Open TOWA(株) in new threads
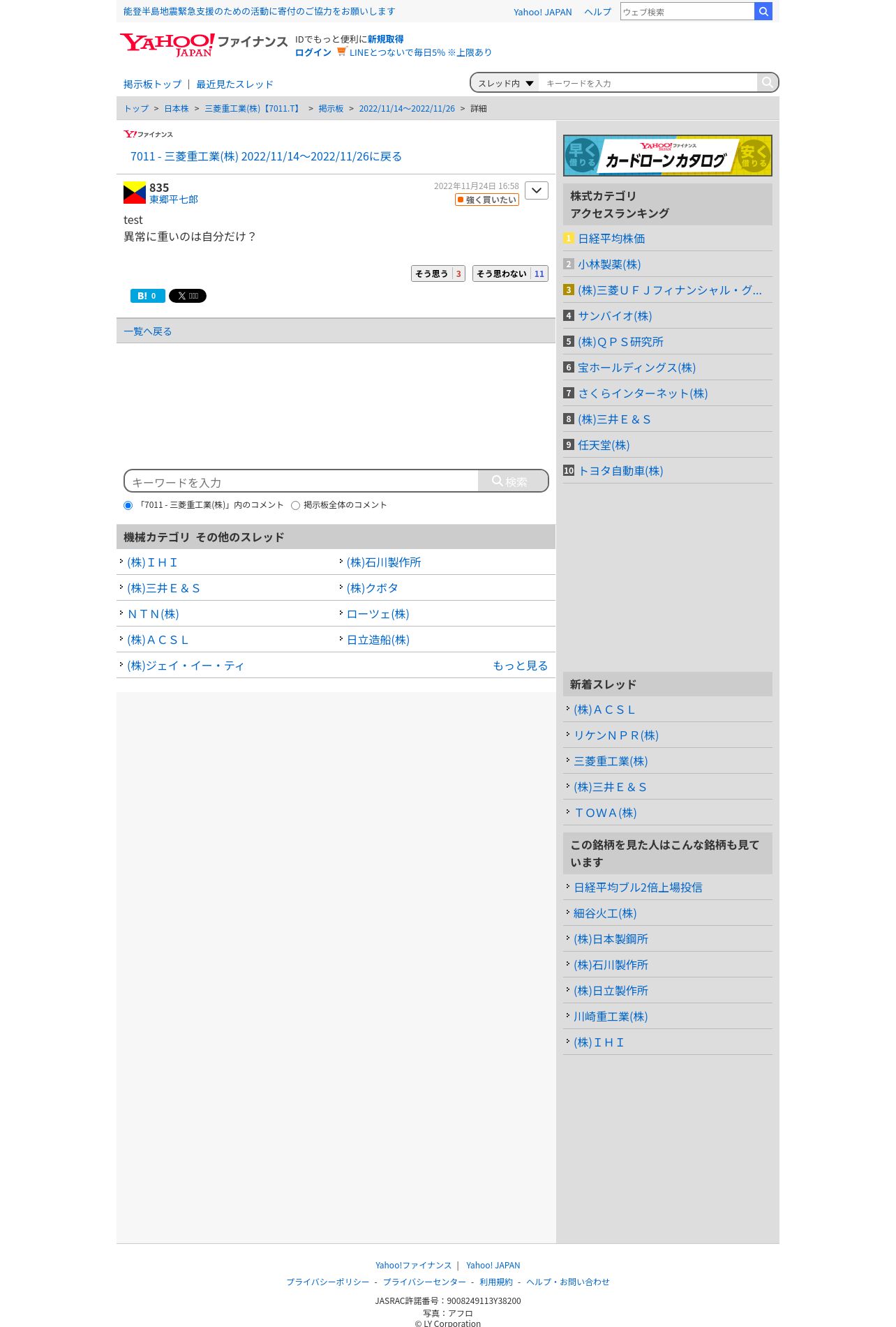Image resolution: width=896 pixels, height=1327 pixels. click(605, 813)
